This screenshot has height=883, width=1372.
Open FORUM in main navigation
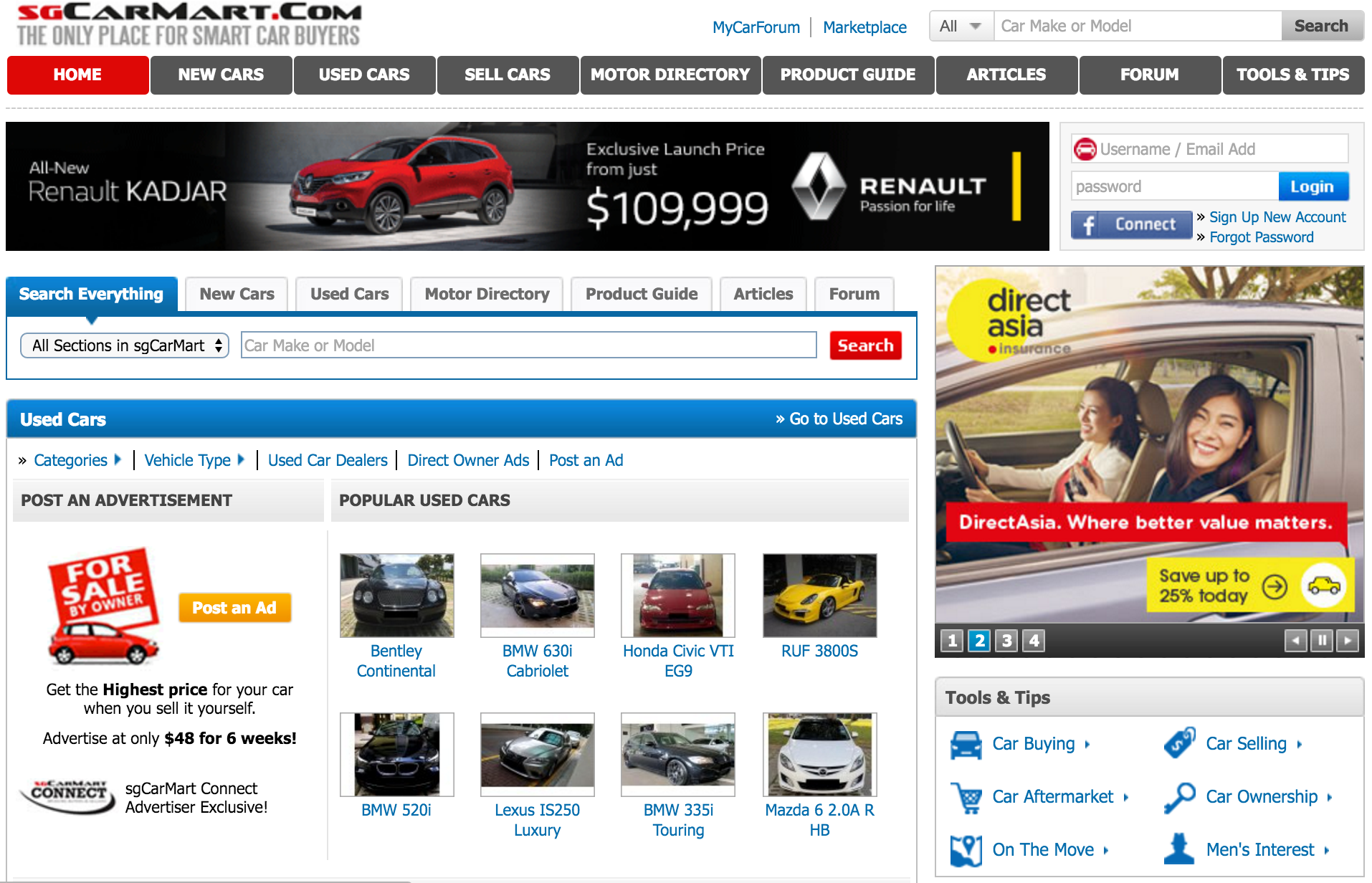pyautogui.click(x=1151, y=75)
